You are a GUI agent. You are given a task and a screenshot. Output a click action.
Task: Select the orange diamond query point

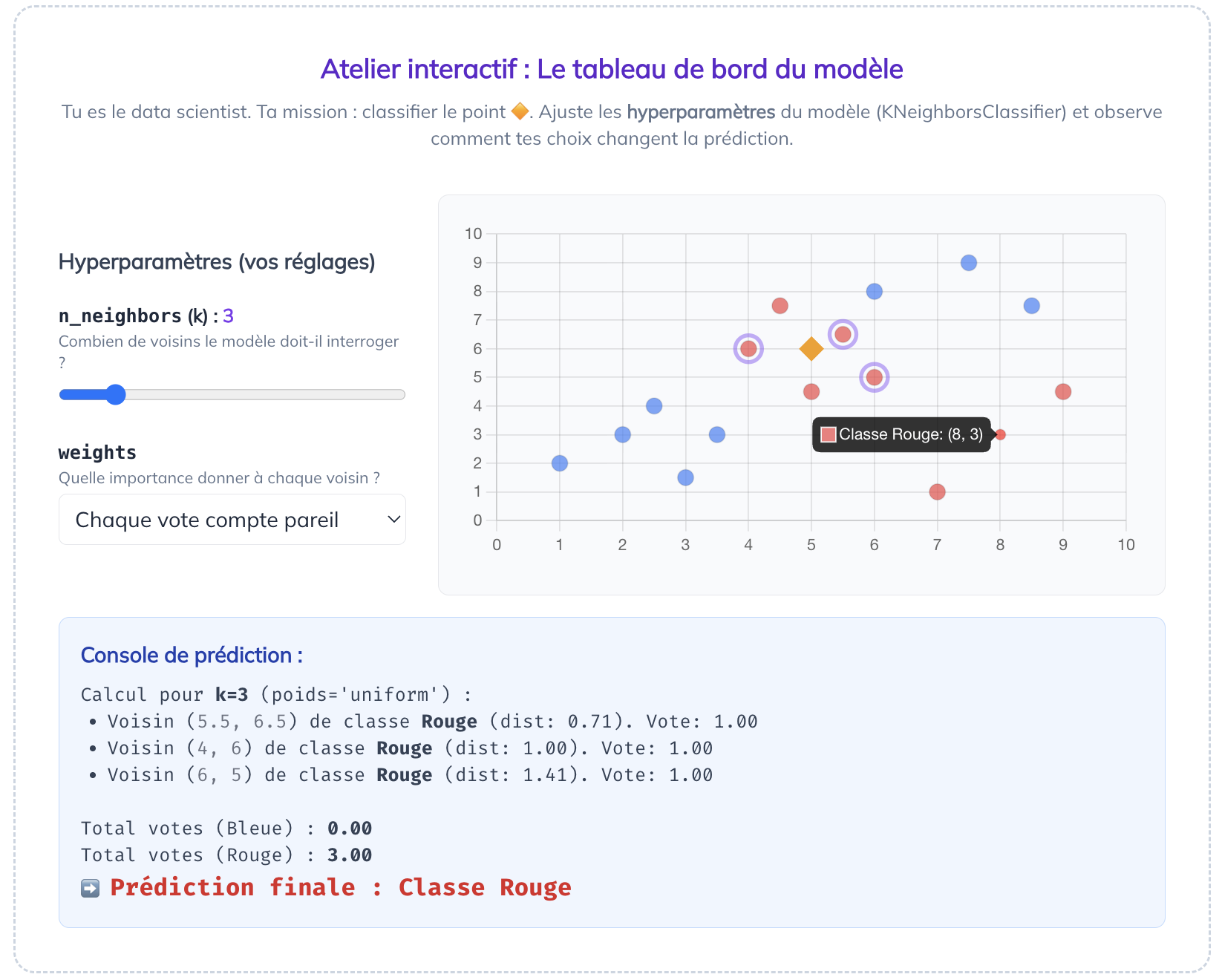coord(811,347)
